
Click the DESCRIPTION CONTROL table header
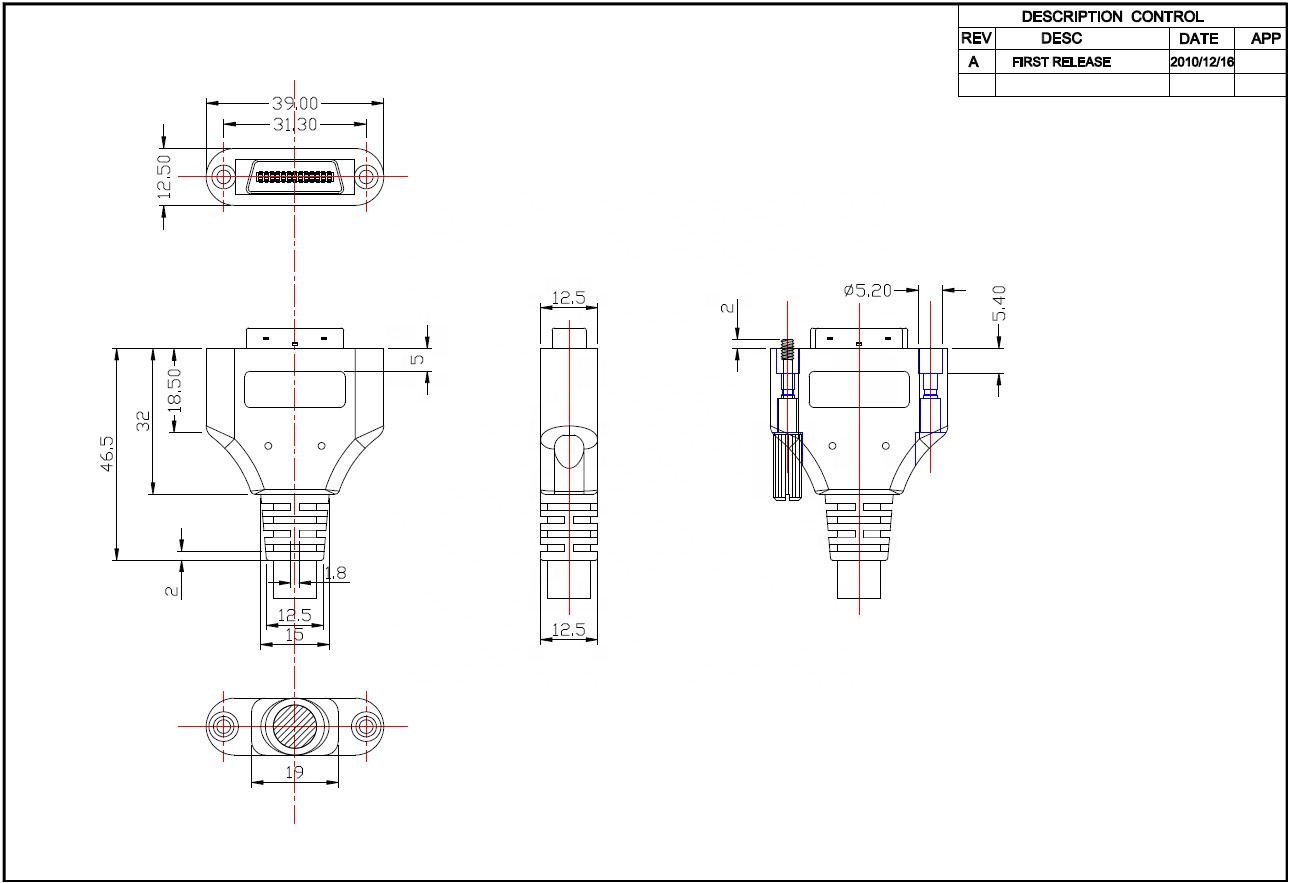pyautogui.click(x=1112, y=16)
